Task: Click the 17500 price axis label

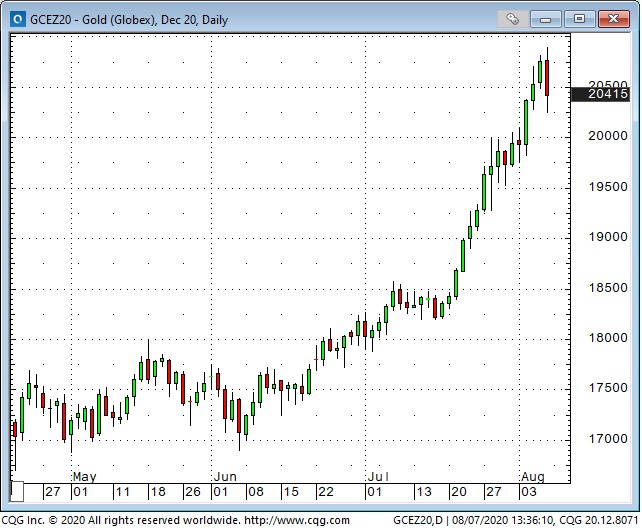Action: 608,388
